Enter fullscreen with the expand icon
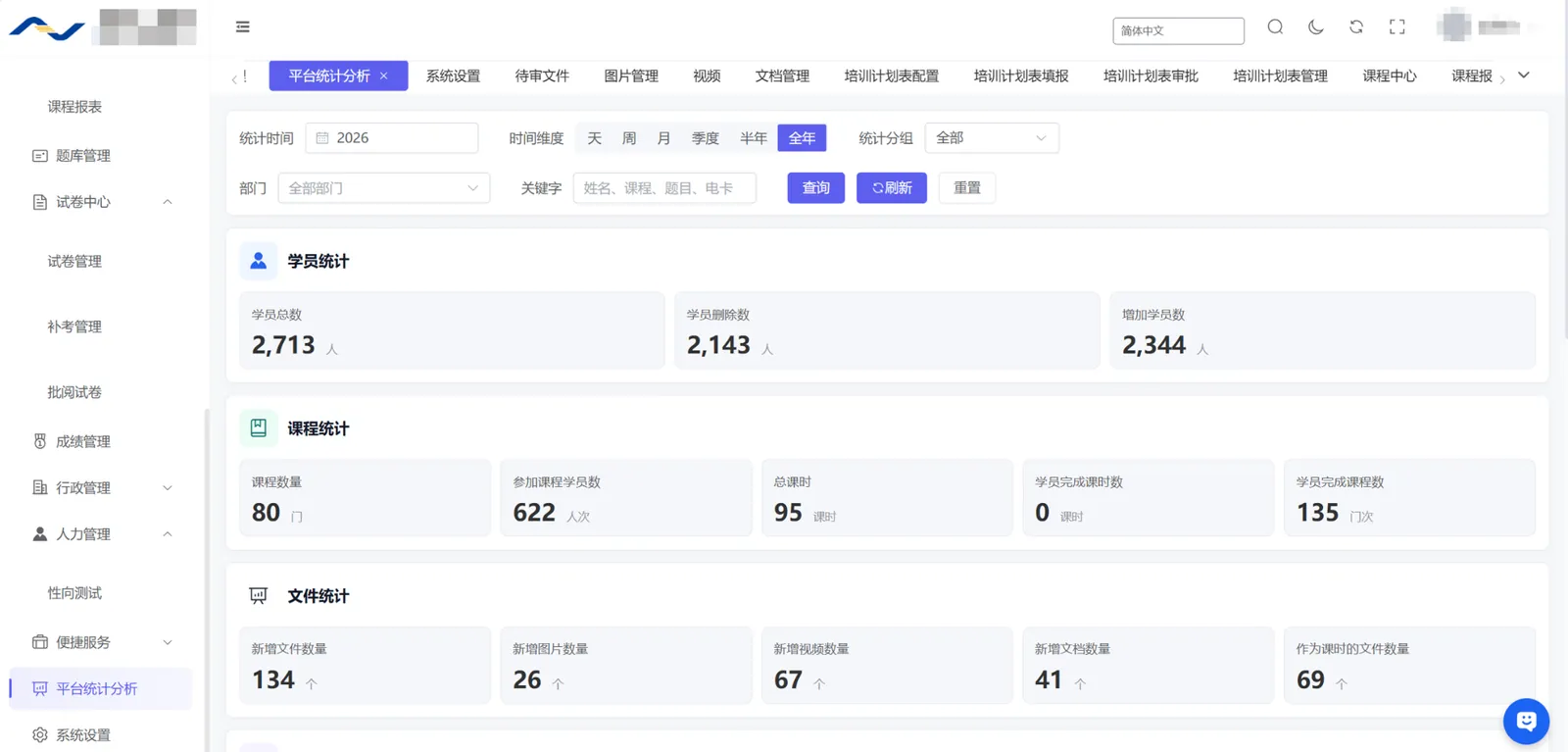1568x752 pixels. tap(1397, 26)
